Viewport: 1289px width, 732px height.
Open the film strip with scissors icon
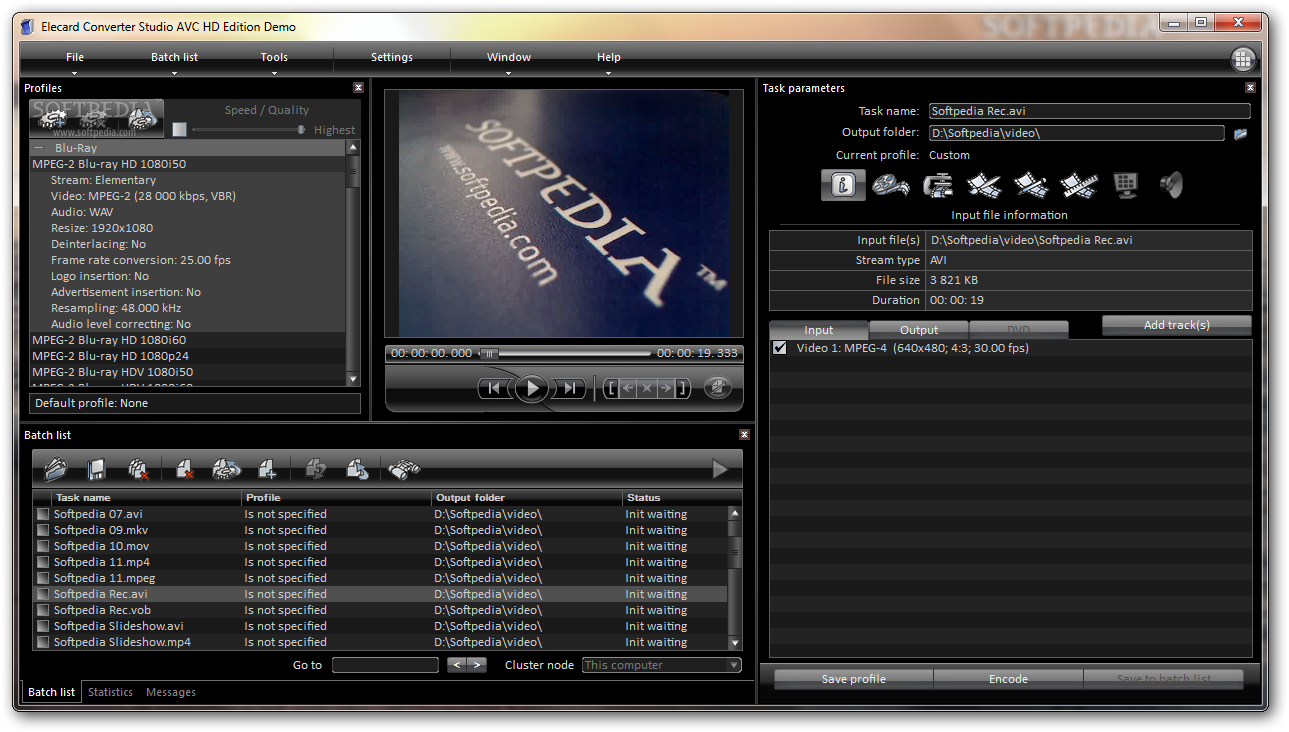click(x=984, y=185)
